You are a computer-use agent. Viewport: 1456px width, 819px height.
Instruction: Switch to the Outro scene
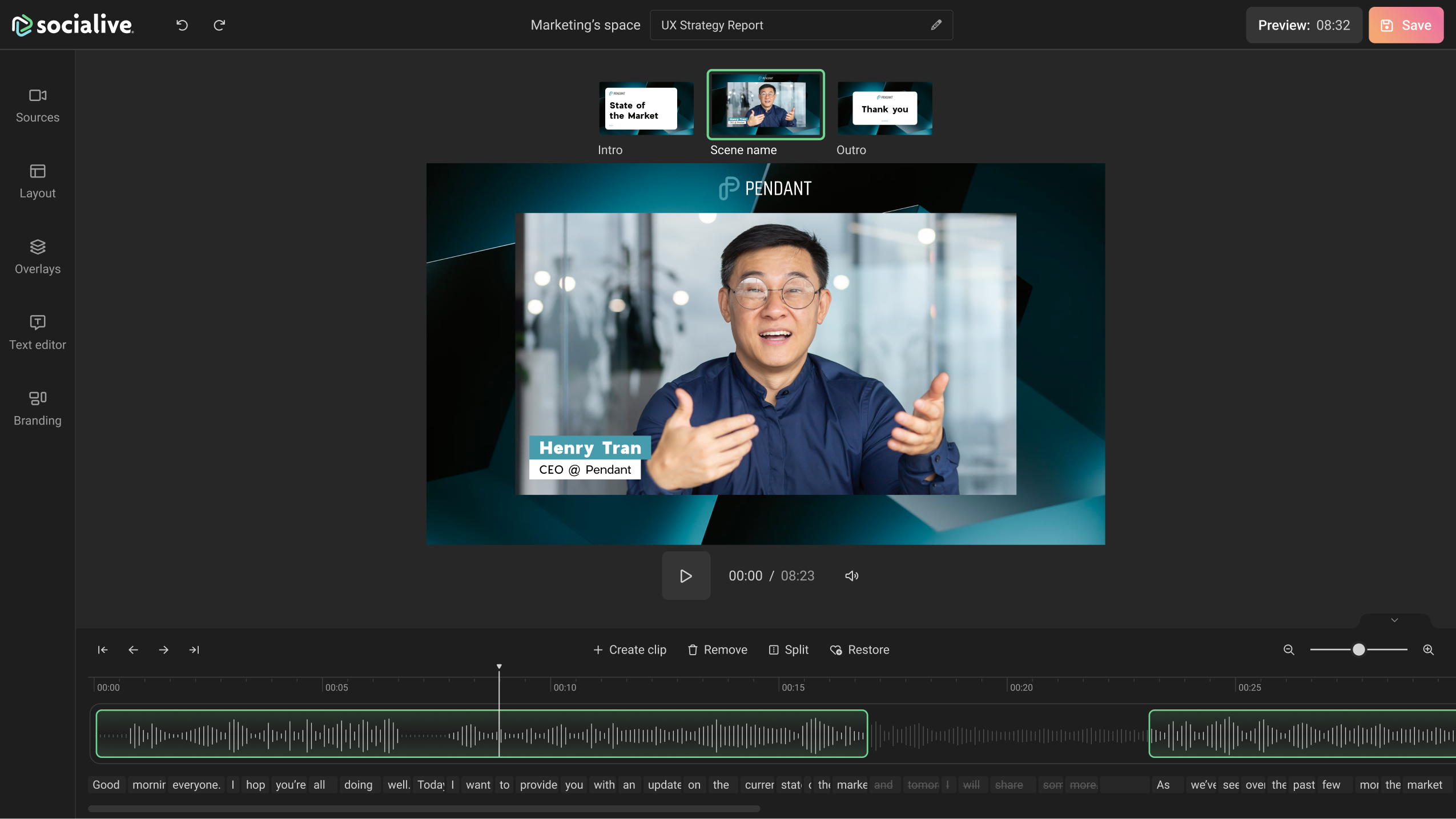pyautogui.click(x=884, y=108)
